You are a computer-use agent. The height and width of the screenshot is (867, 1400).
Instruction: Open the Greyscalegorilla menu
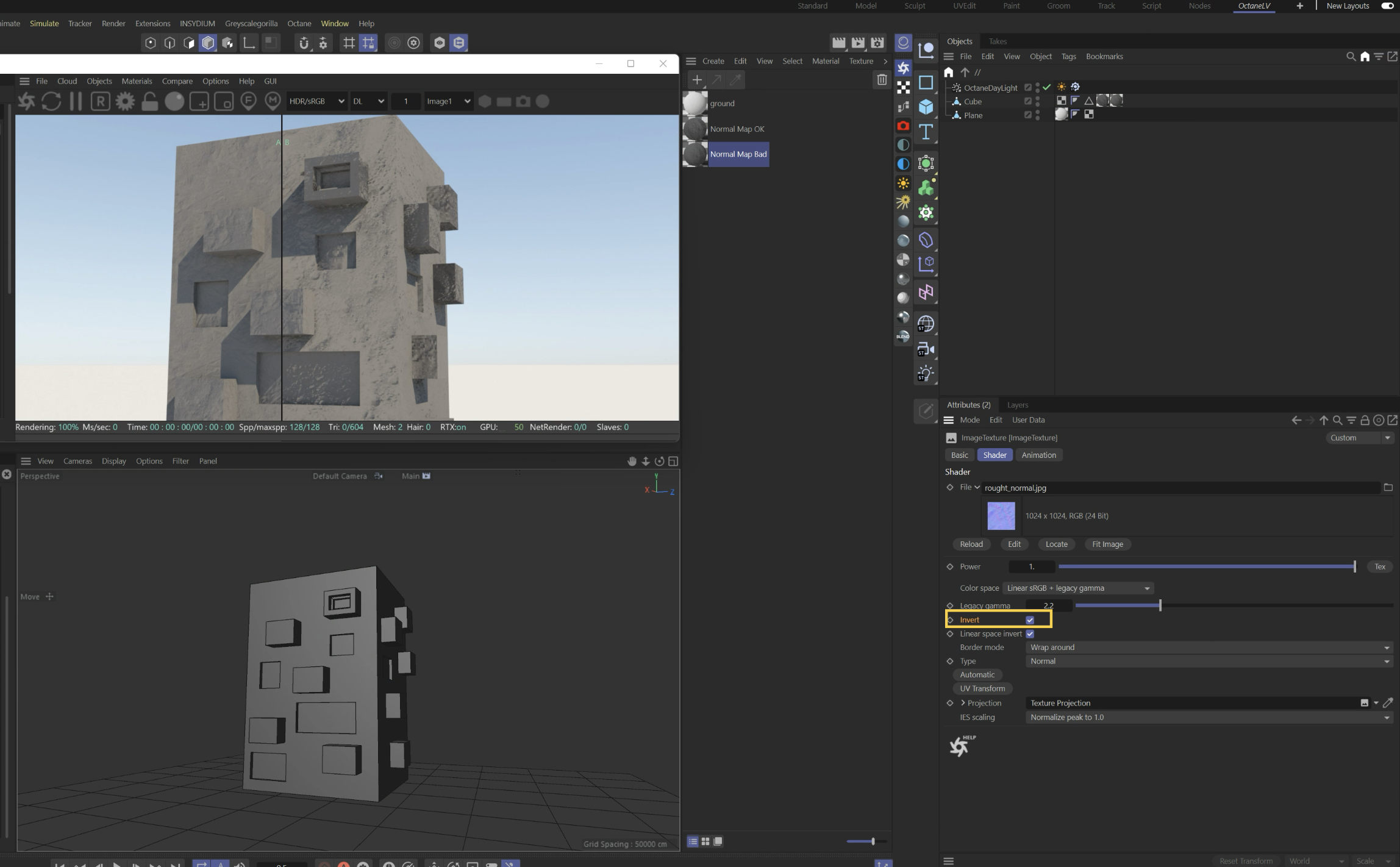pyautogui.click(x=251, y=23)
